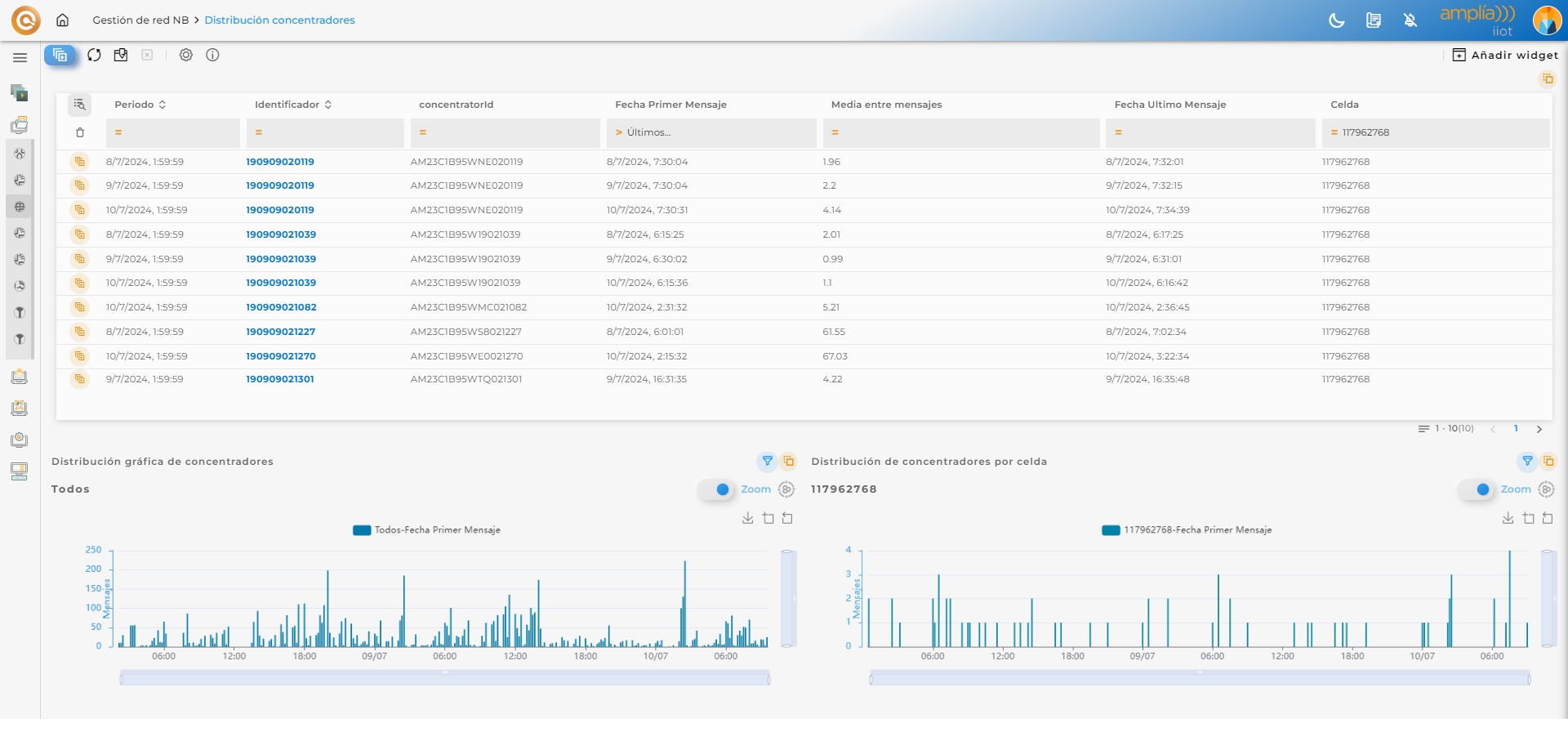Open operator selector in Media entre mensajes filter
The width and height of the screenshot is (1568, 750).
[x=835, y=132]
